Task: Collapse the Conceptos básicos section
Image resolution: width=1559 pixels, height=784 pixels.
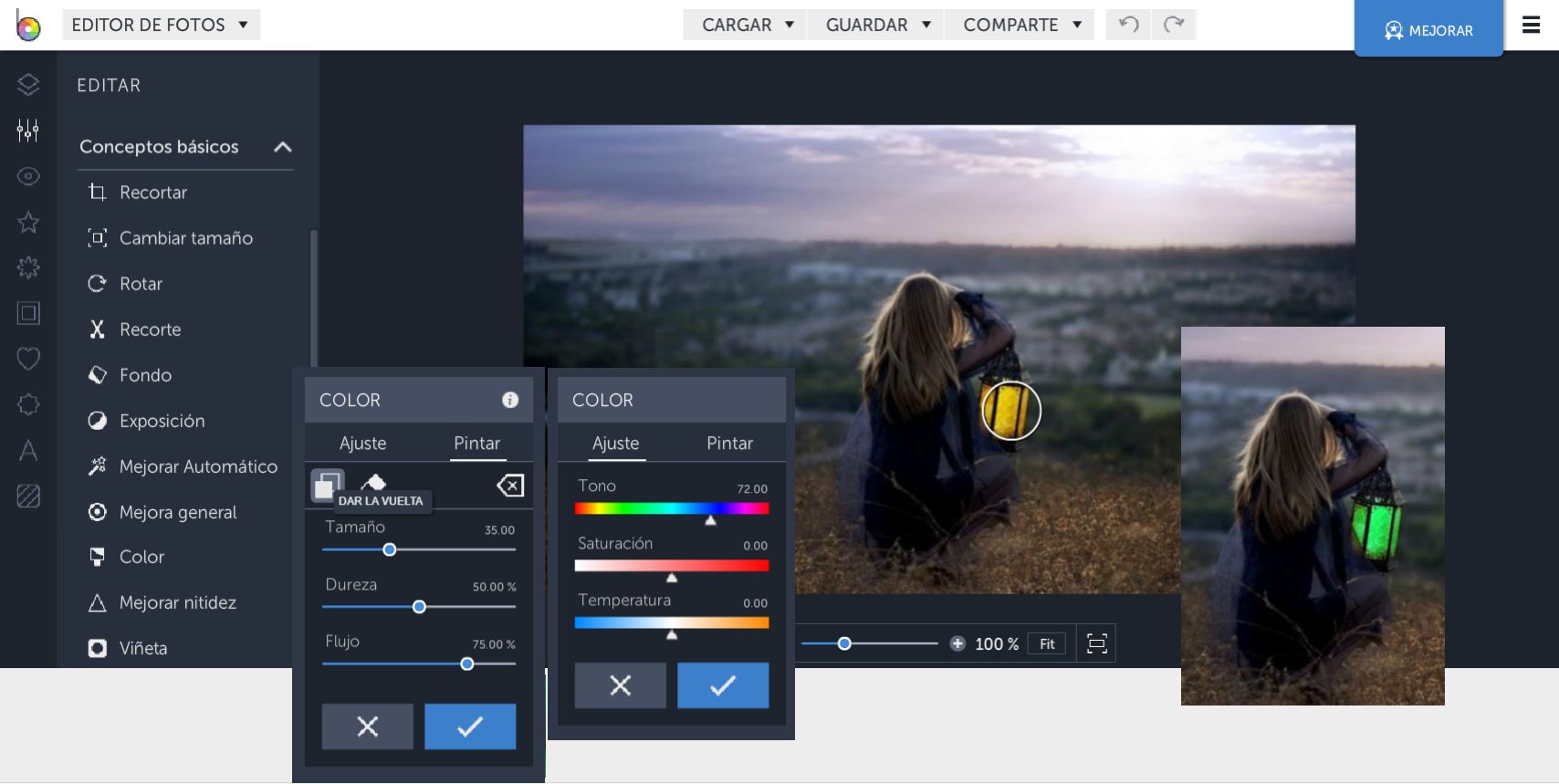Action: click(x=283, y=147)
